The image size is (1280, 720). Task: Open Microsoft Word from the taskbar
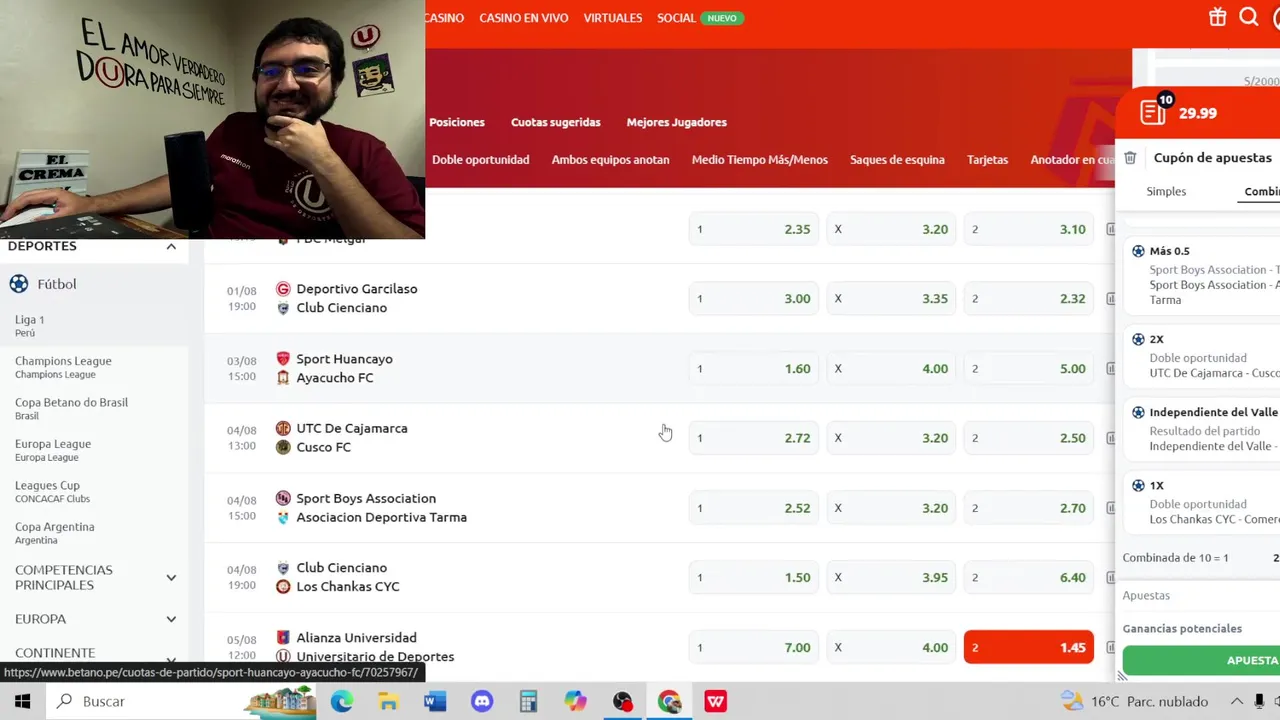point(435,702)
